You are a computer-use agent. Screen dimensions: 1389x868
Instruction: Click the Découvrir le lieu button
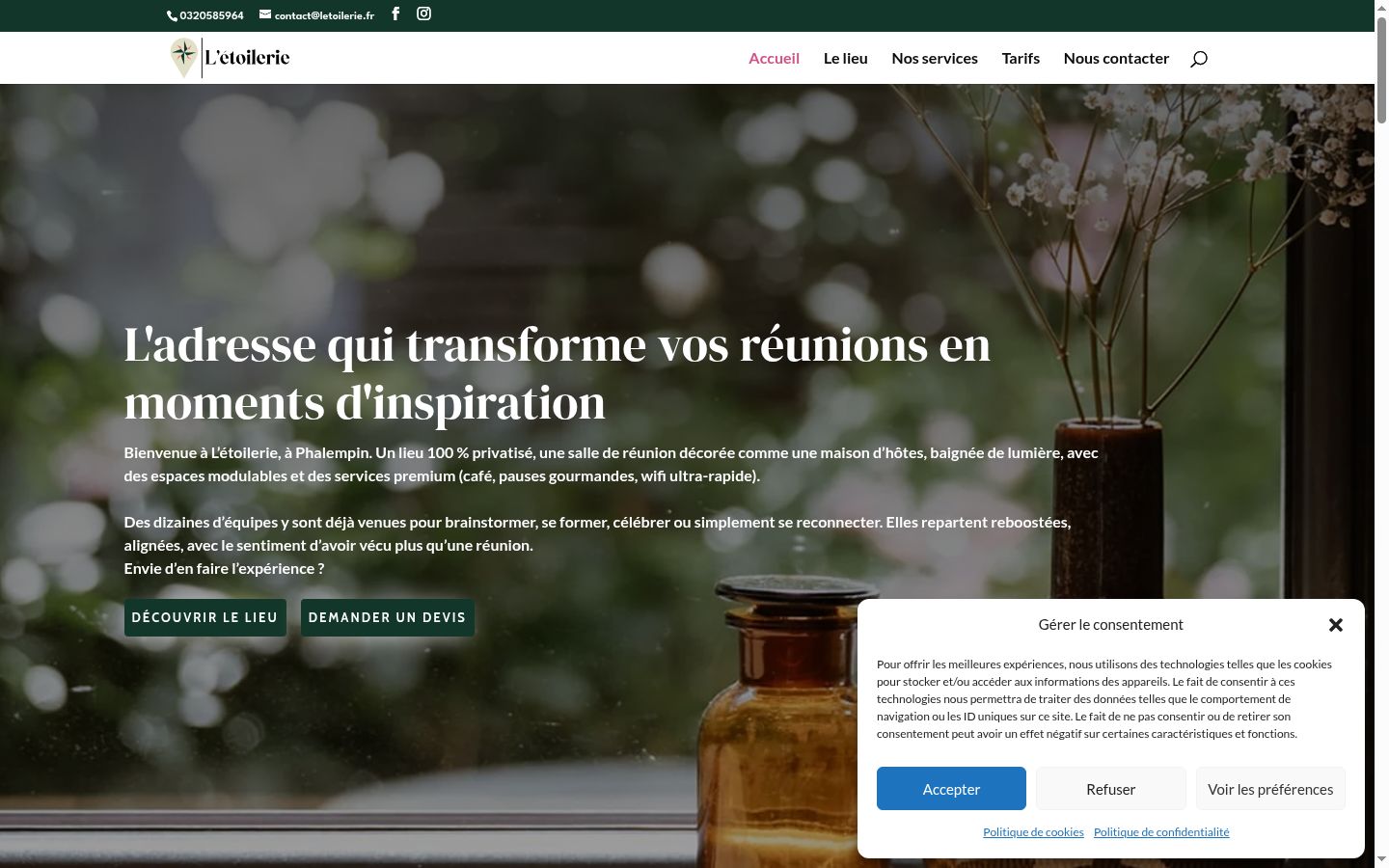click(x=204, y=617)
